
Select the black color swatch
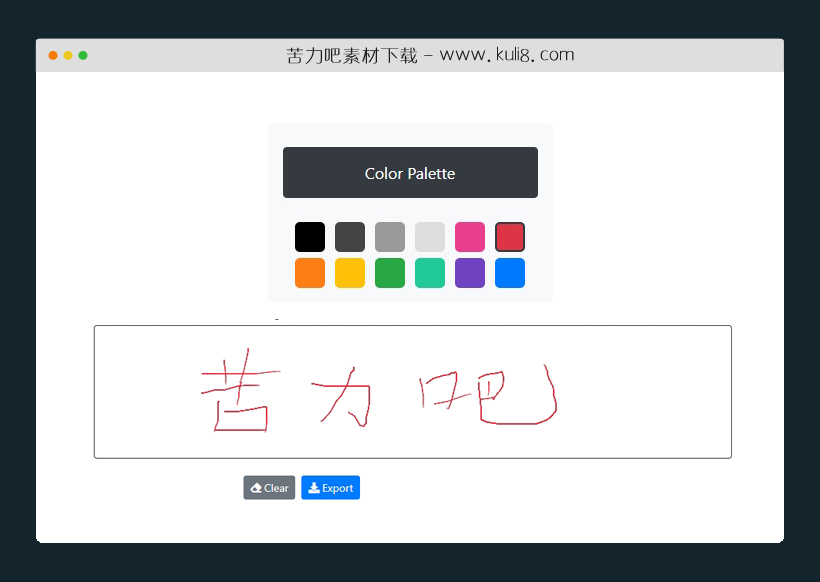pos(310,236)
